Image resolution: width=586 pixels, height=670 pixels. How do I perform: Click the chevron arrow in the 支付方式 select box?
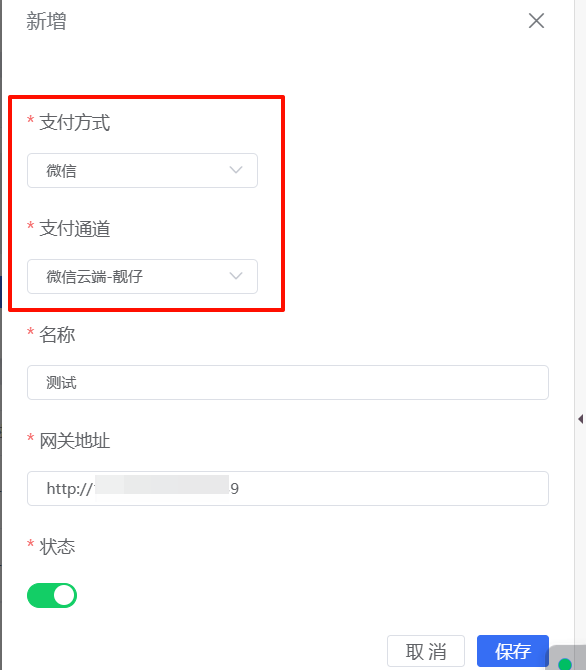pos(236,170)
